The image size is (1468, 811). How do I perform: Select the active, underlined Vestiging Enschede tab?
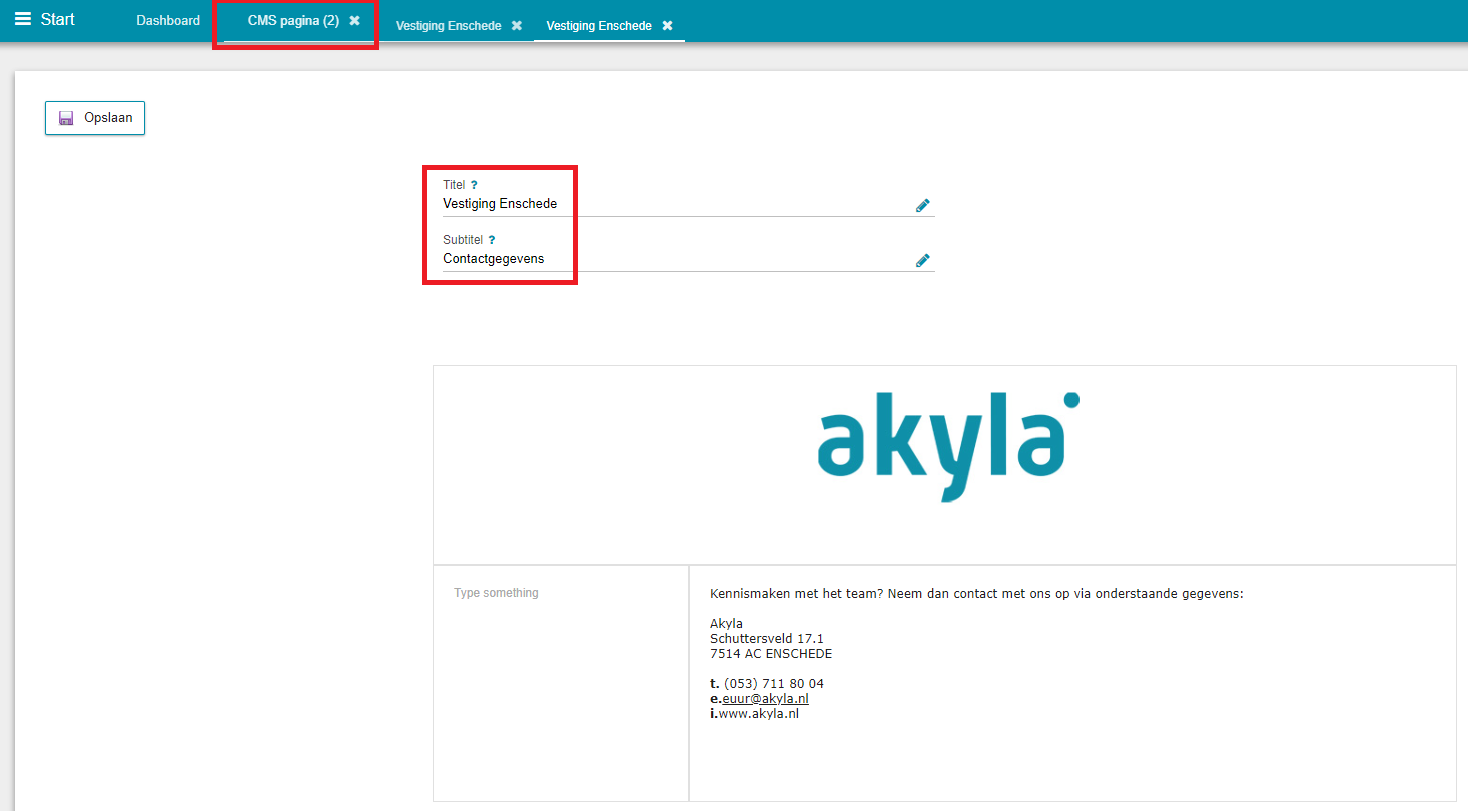(599, 25)
